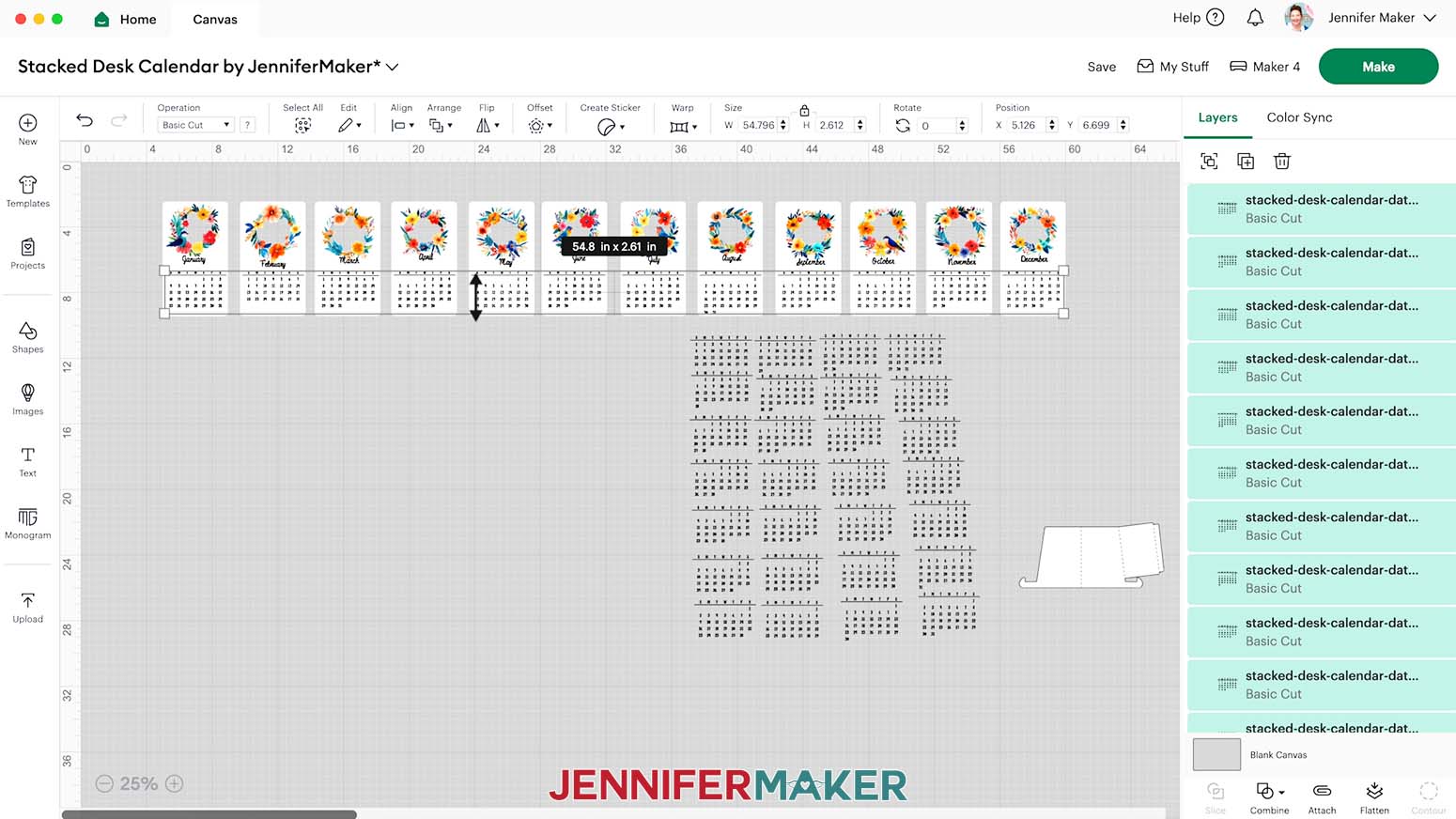Expand the Arrange menu
1456x819 pixels.
coord(441,125)
